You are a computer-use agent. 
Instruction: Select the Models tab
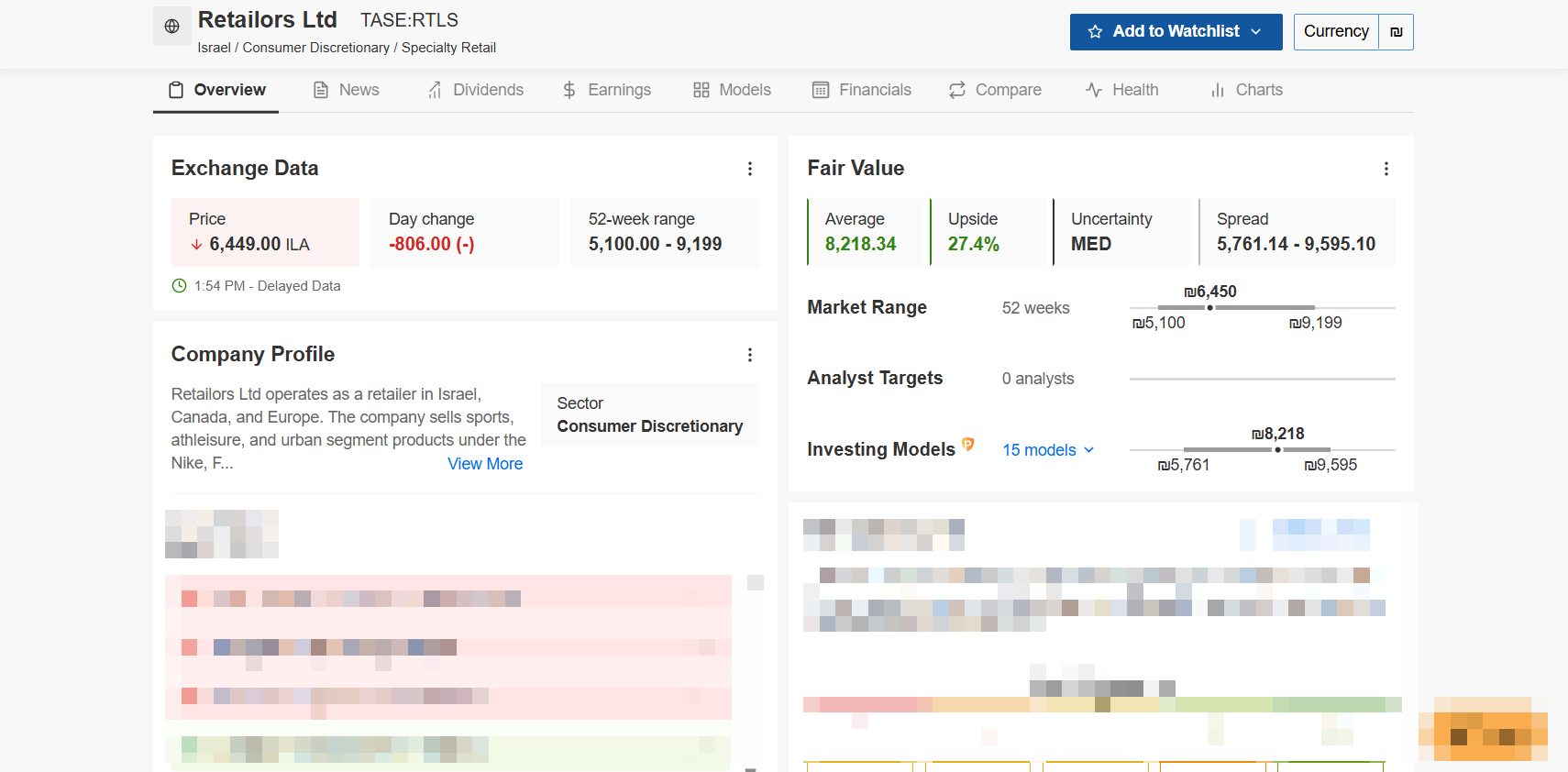[732, 90]
